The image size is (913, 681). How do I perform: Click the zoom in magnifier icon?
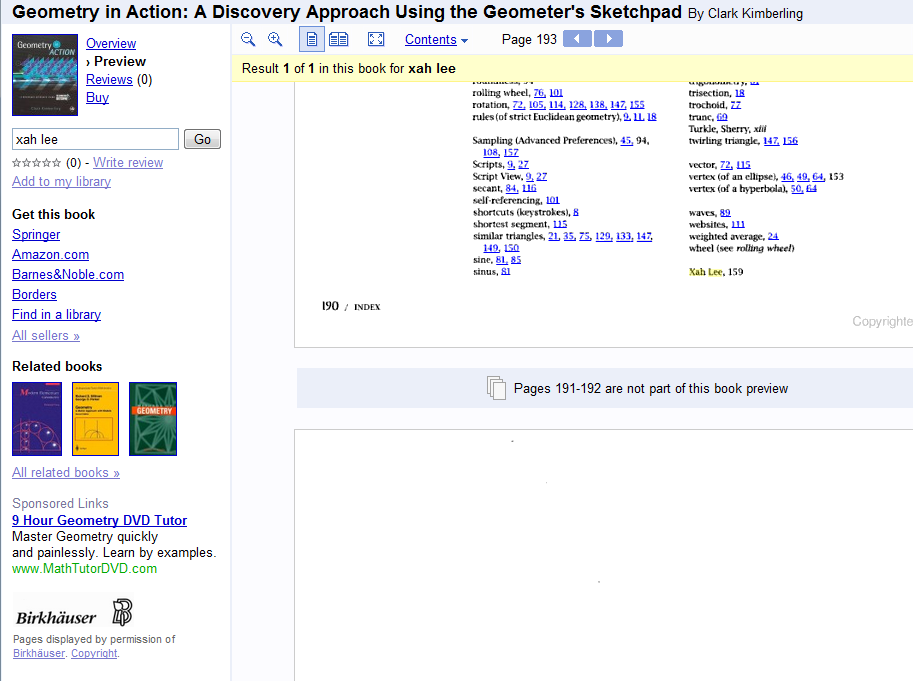[275, 39]
